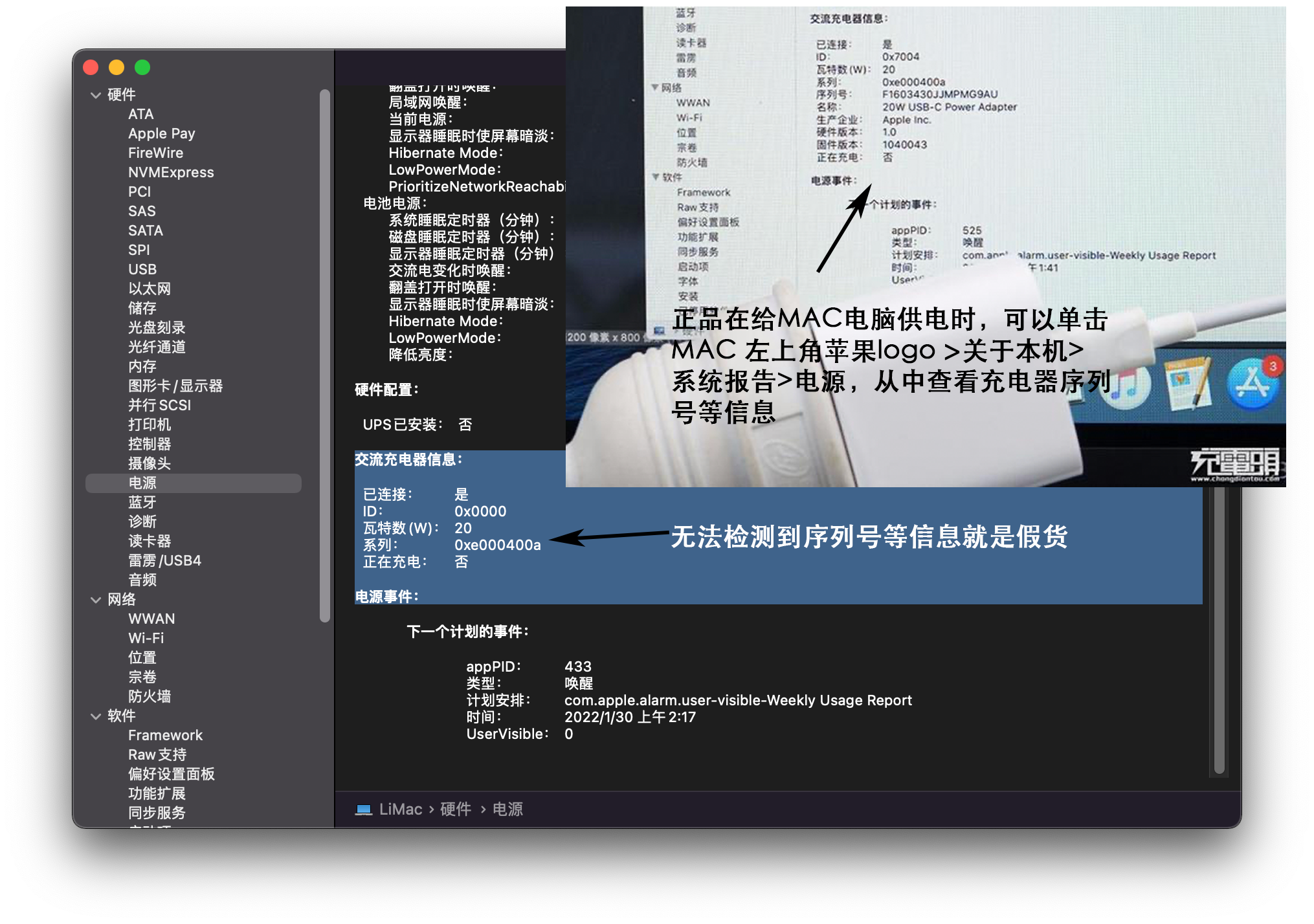The image size is (1314, 924).
Task: Open NVMExpress hardware entry
Action: pyautogui.click(x=171, y=173)
